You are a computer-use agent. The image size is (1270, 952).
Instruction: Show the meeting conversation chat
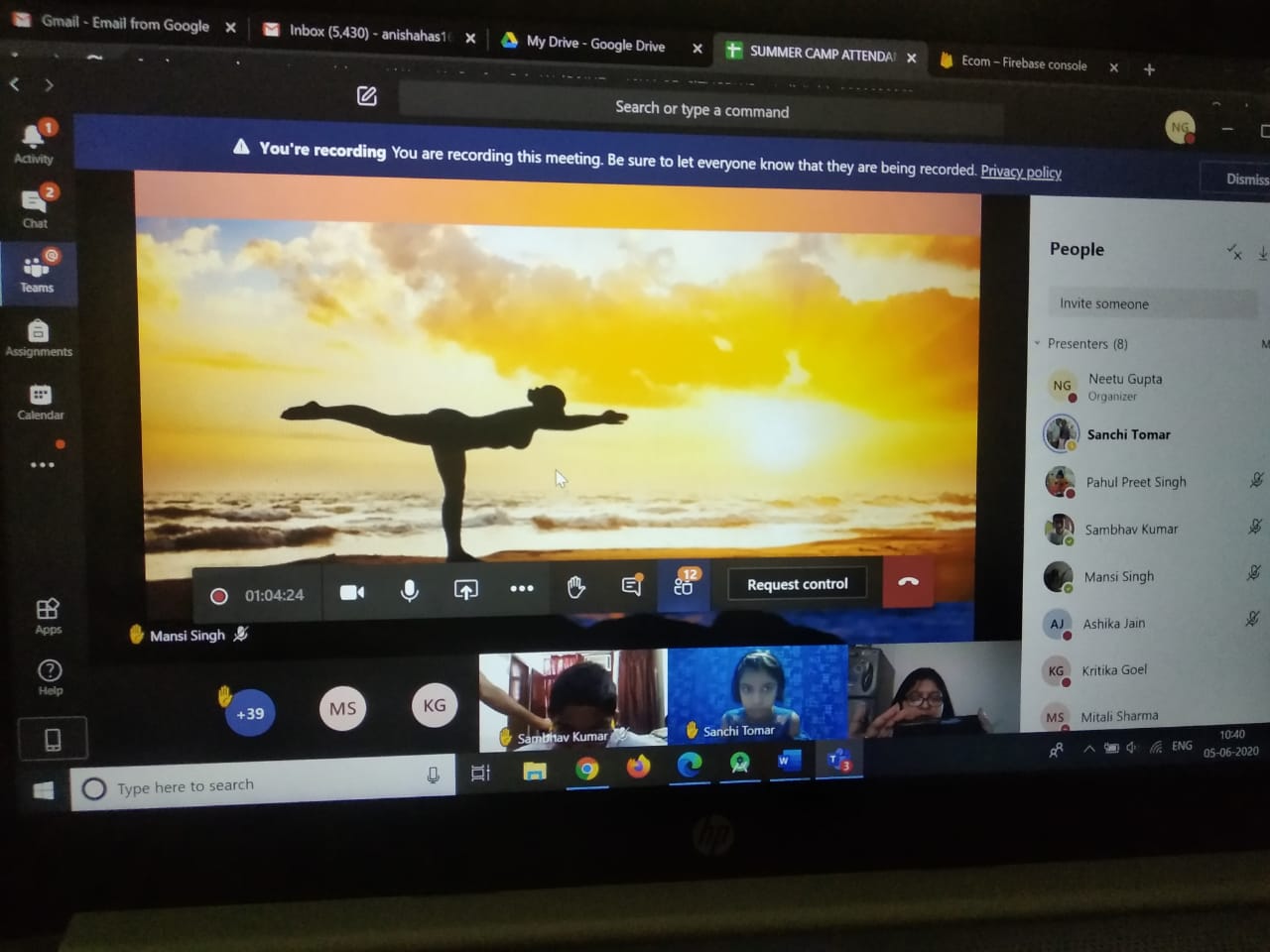[631, 586]
